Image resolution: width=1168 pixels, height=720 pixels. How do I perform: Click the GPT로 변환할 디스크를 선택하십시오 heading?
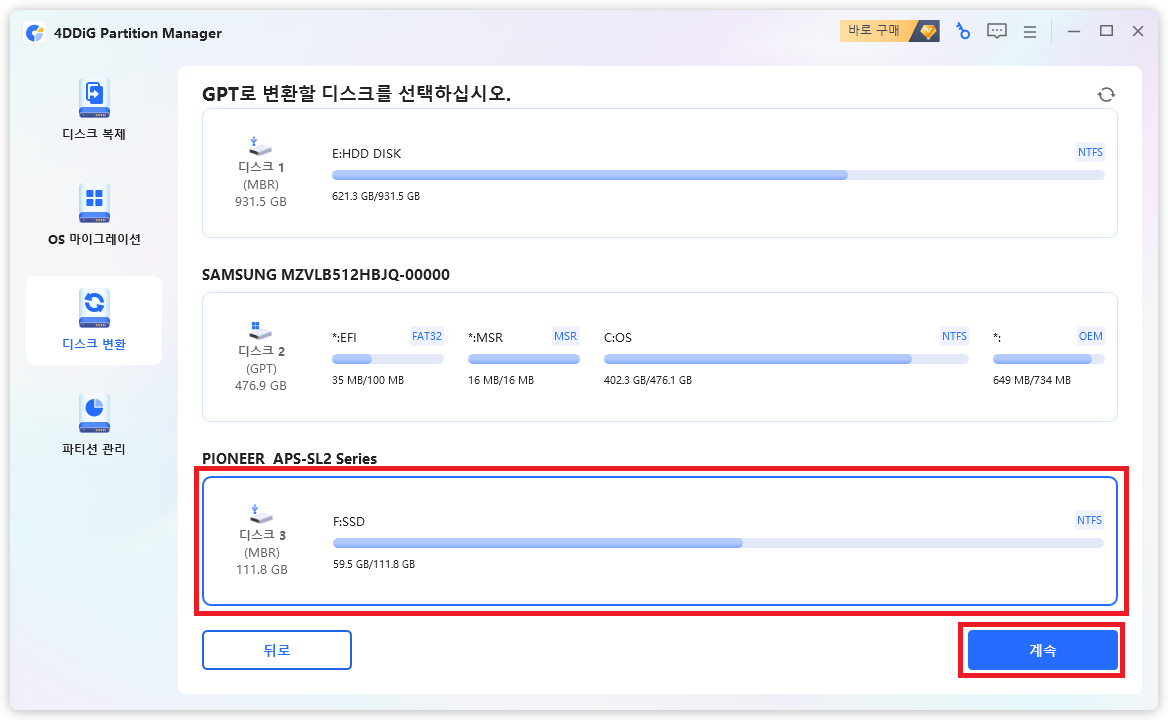click(x=356, y=94)
